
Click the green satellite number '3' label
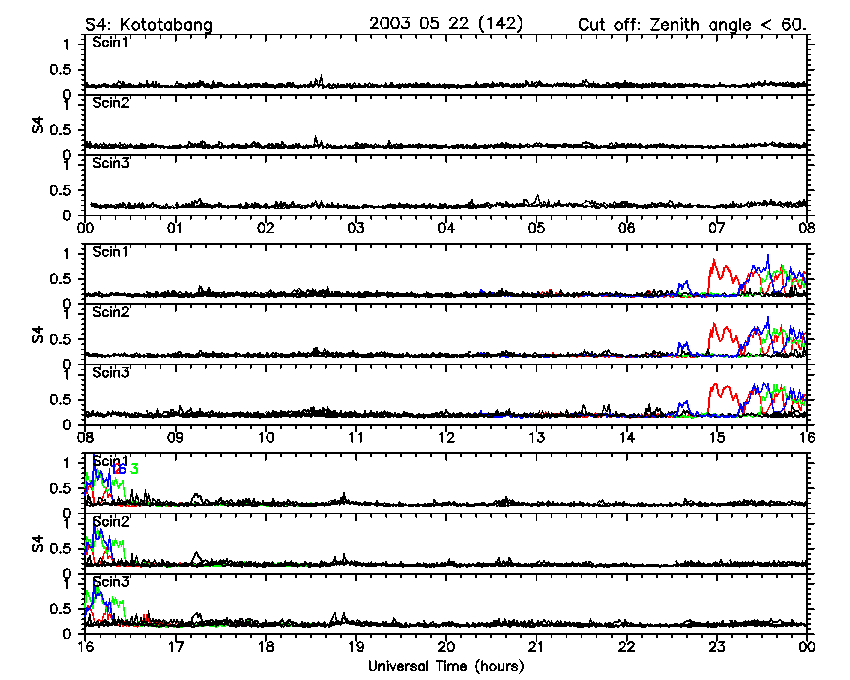pyautogui.click(x=134, y=469)
